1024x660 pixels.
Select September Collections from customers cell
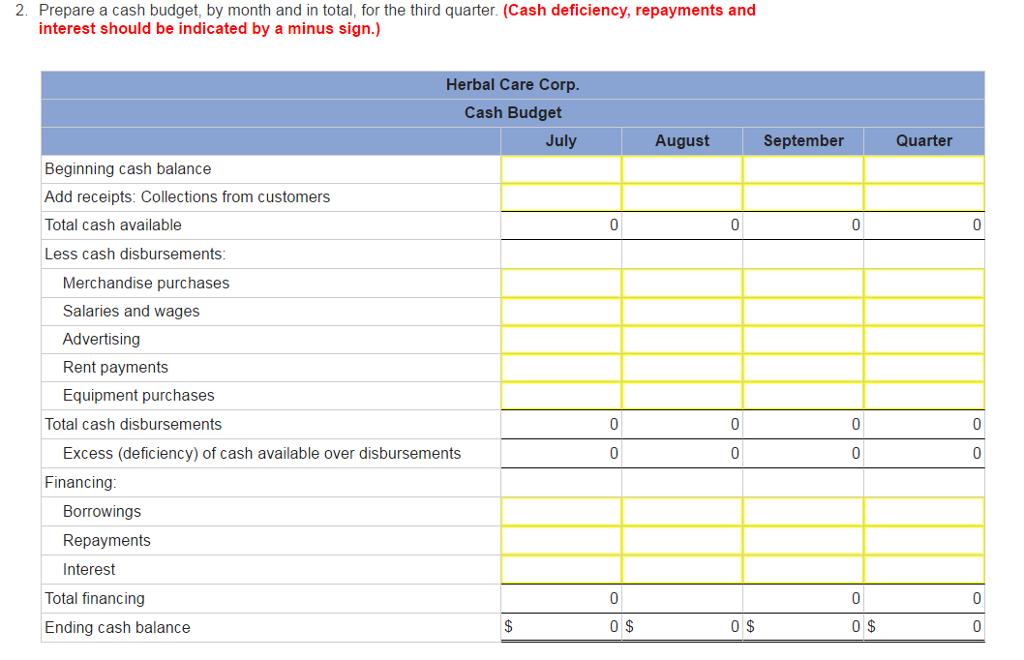click(x=803, y=197)
